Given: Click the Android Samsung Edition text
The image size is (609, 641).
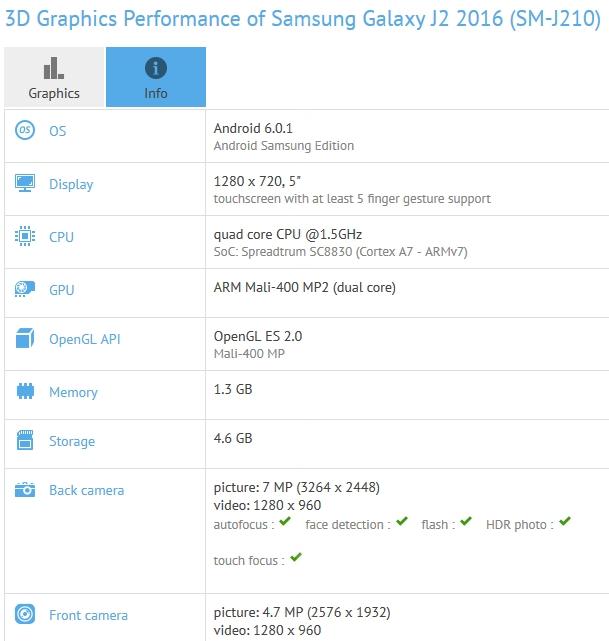Looking at the screenshot, I should 284,146.
